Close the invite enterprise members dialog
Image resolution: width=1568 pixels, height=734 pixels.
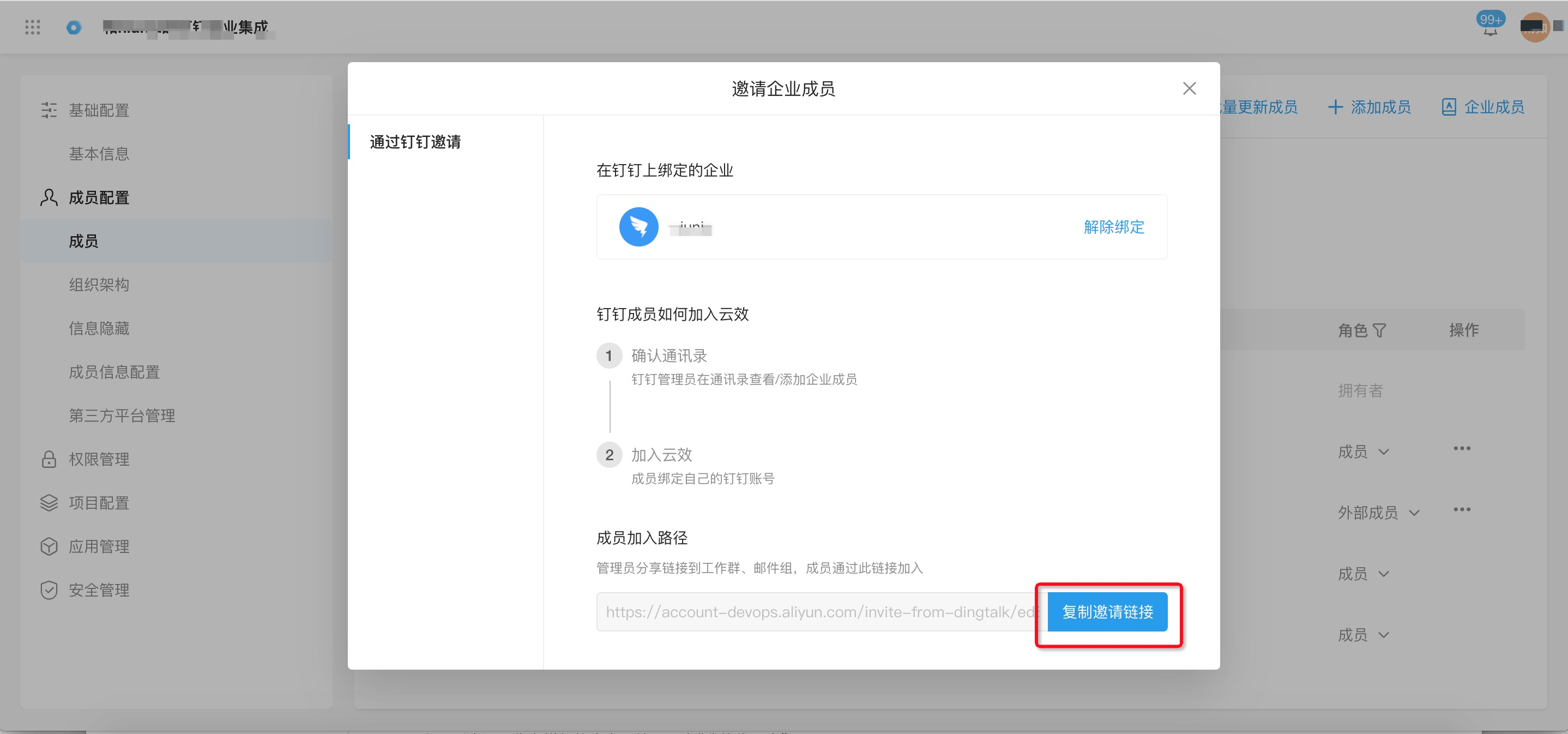(x=1189, y=88)
